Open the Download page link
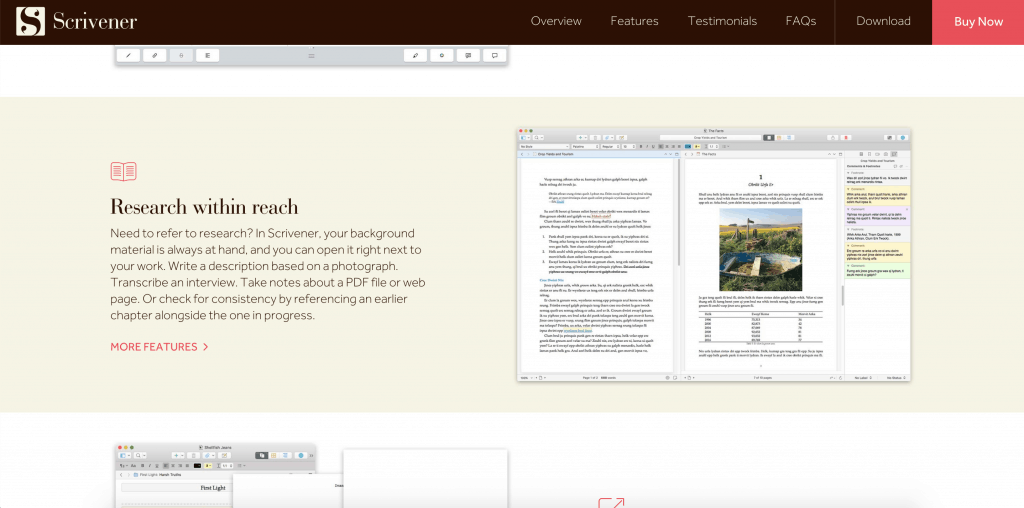The height and width of the screenshot is (508, 1024). coord(883,22)
